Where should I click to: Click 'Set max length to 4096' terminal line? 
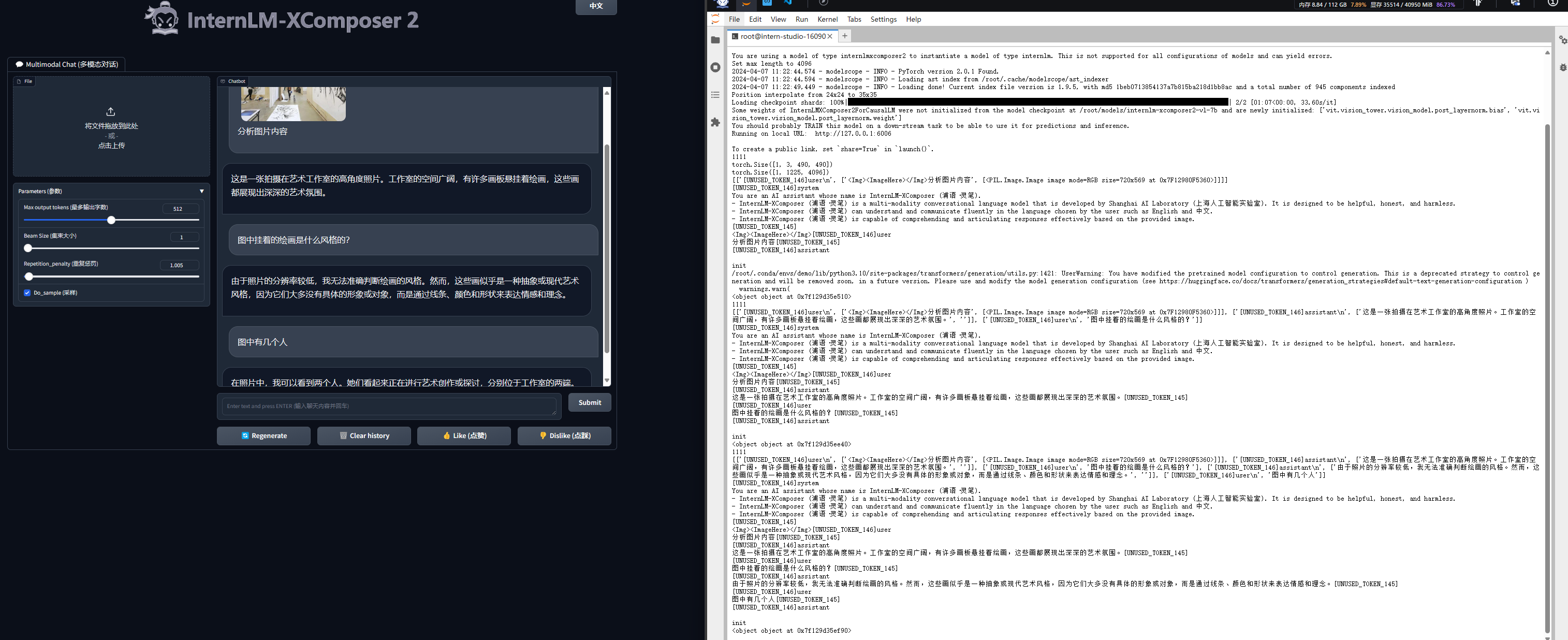coord(771,64)
